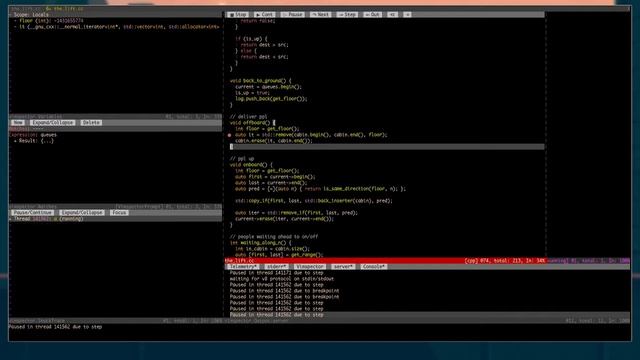Screen dimensions: 640x360
Task: Click Expand/Collapse in the threads panel
Action: 82,213
